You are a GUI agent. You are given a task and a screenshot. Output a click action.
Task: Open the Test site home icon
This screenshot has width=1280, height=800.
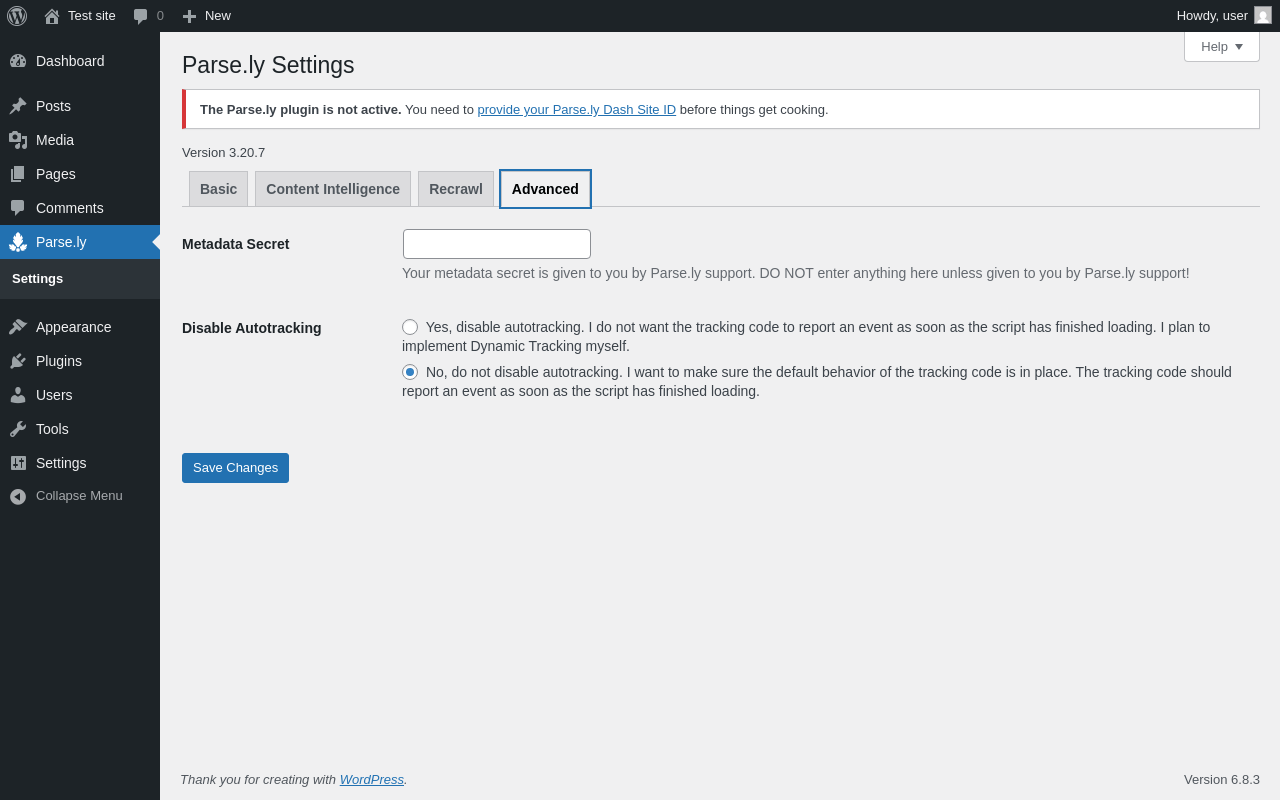point(52,16)
